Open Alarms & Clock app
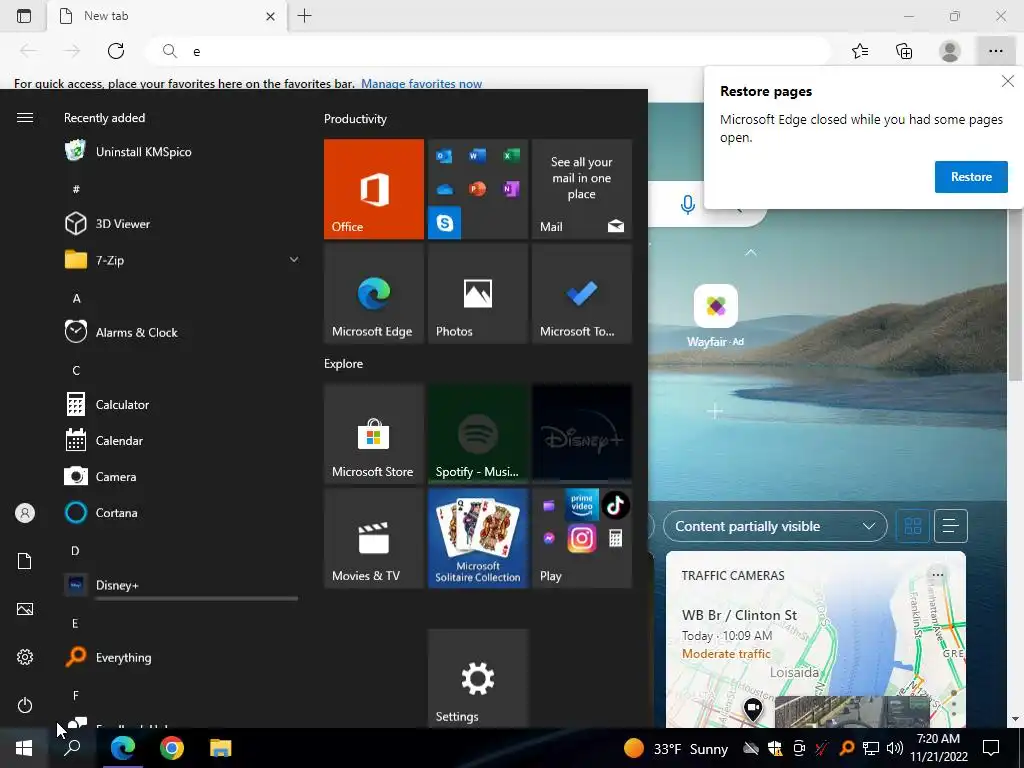 point(181,332)
